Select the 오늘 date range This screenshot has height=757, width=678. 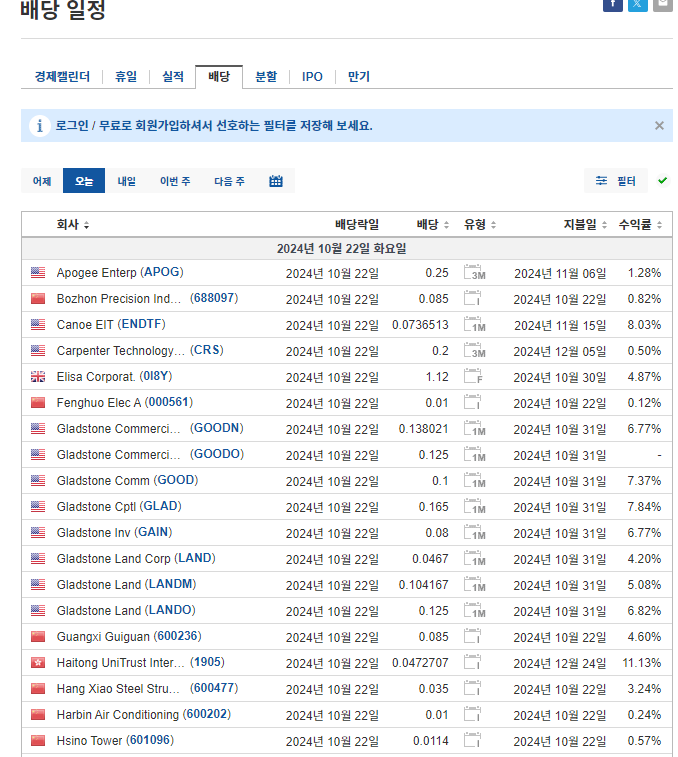[84, 181]
